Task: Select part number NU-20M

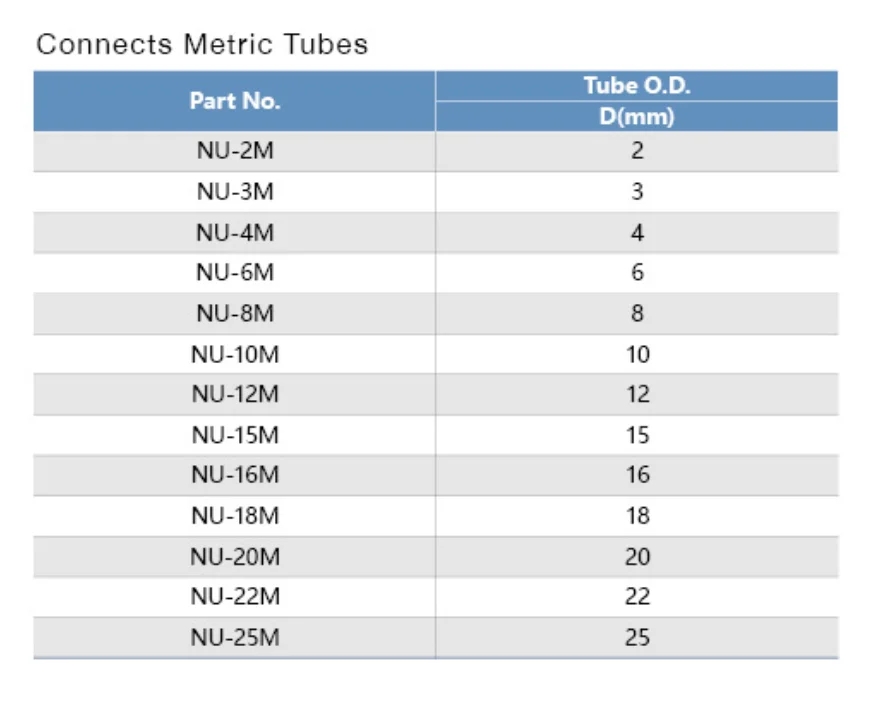Action: 235,557
